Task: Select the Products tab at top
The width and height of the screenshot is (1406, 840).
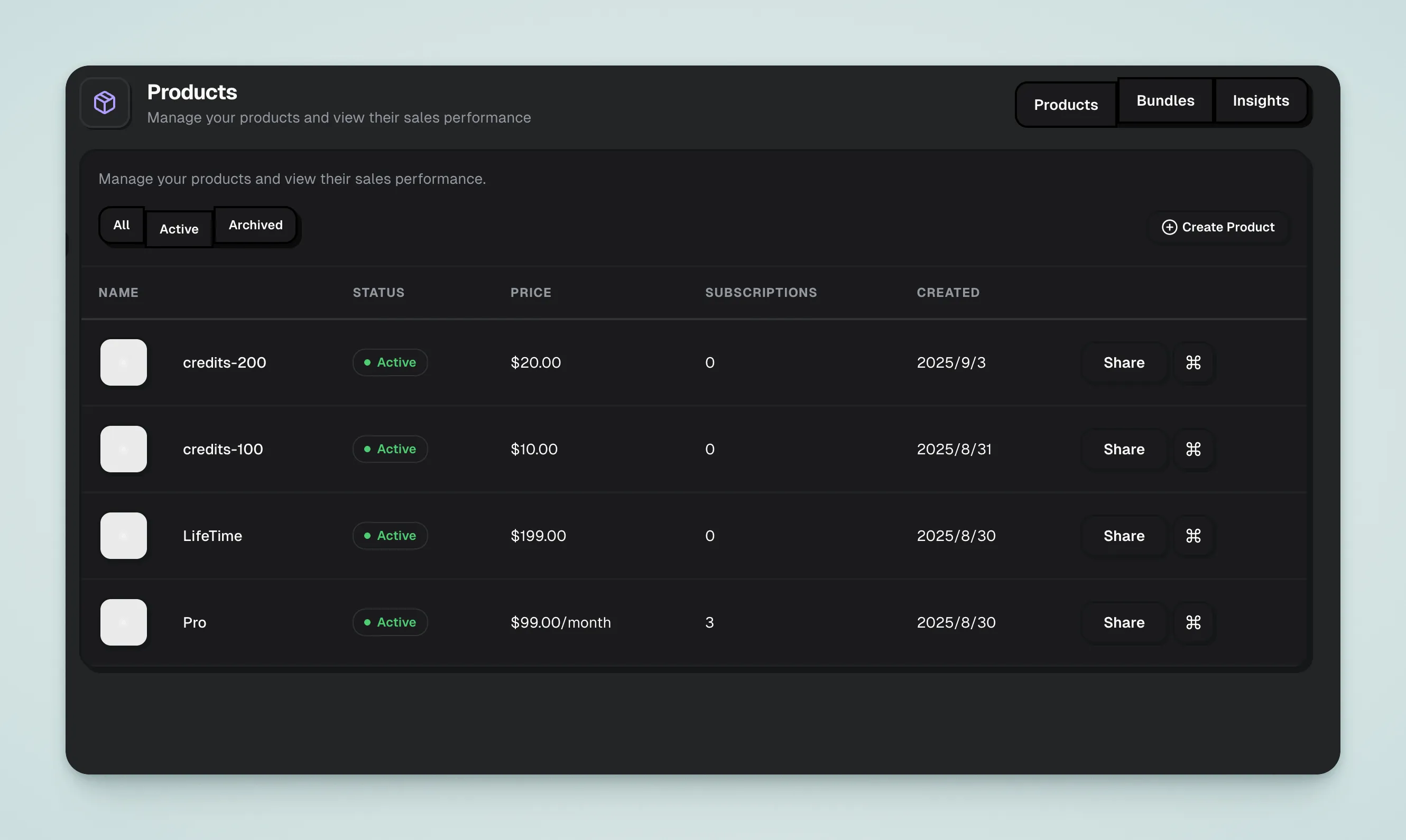Action: point(1065,105)
